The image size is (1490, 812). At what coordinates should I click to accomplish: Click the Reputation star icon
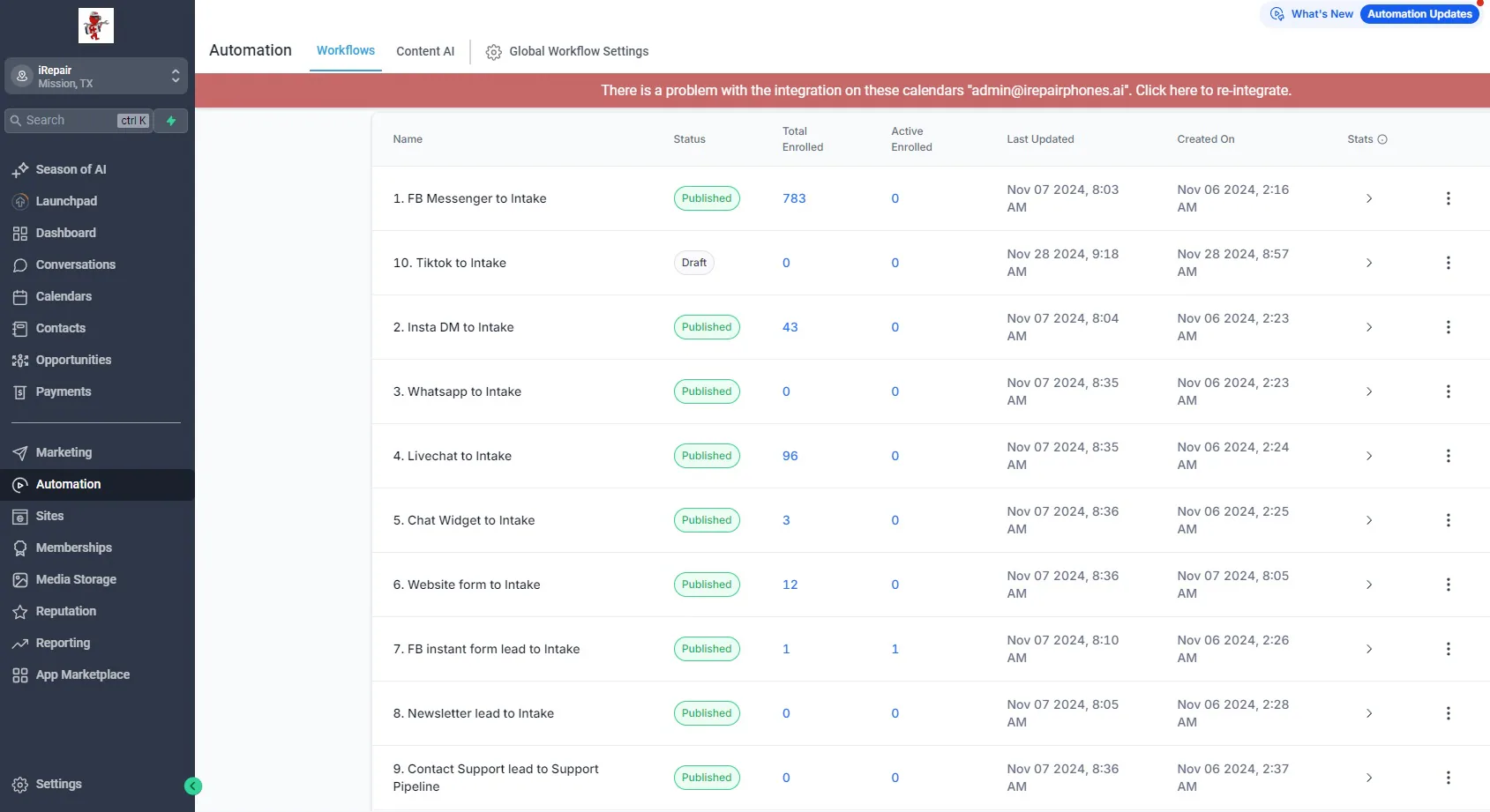click(x=20, y=611)
